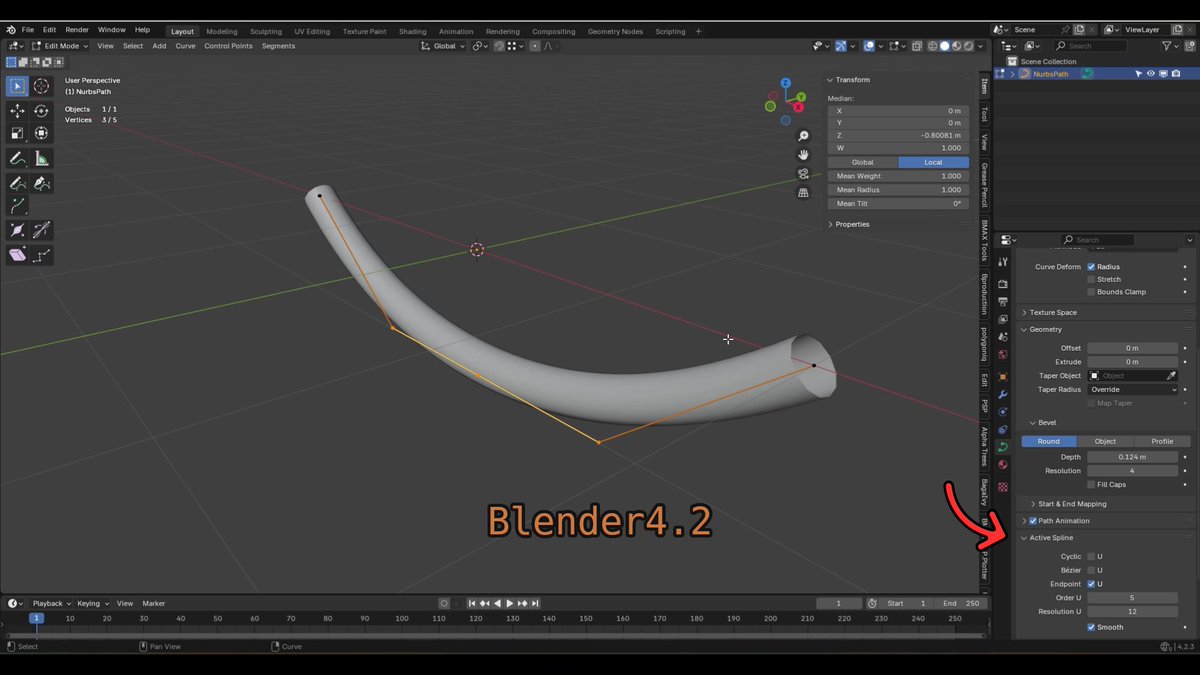Select the Select Box tool
Image resolution: width=1200 pixels, height=675 pixels.
pyautogui.click(x=17, y=86)
